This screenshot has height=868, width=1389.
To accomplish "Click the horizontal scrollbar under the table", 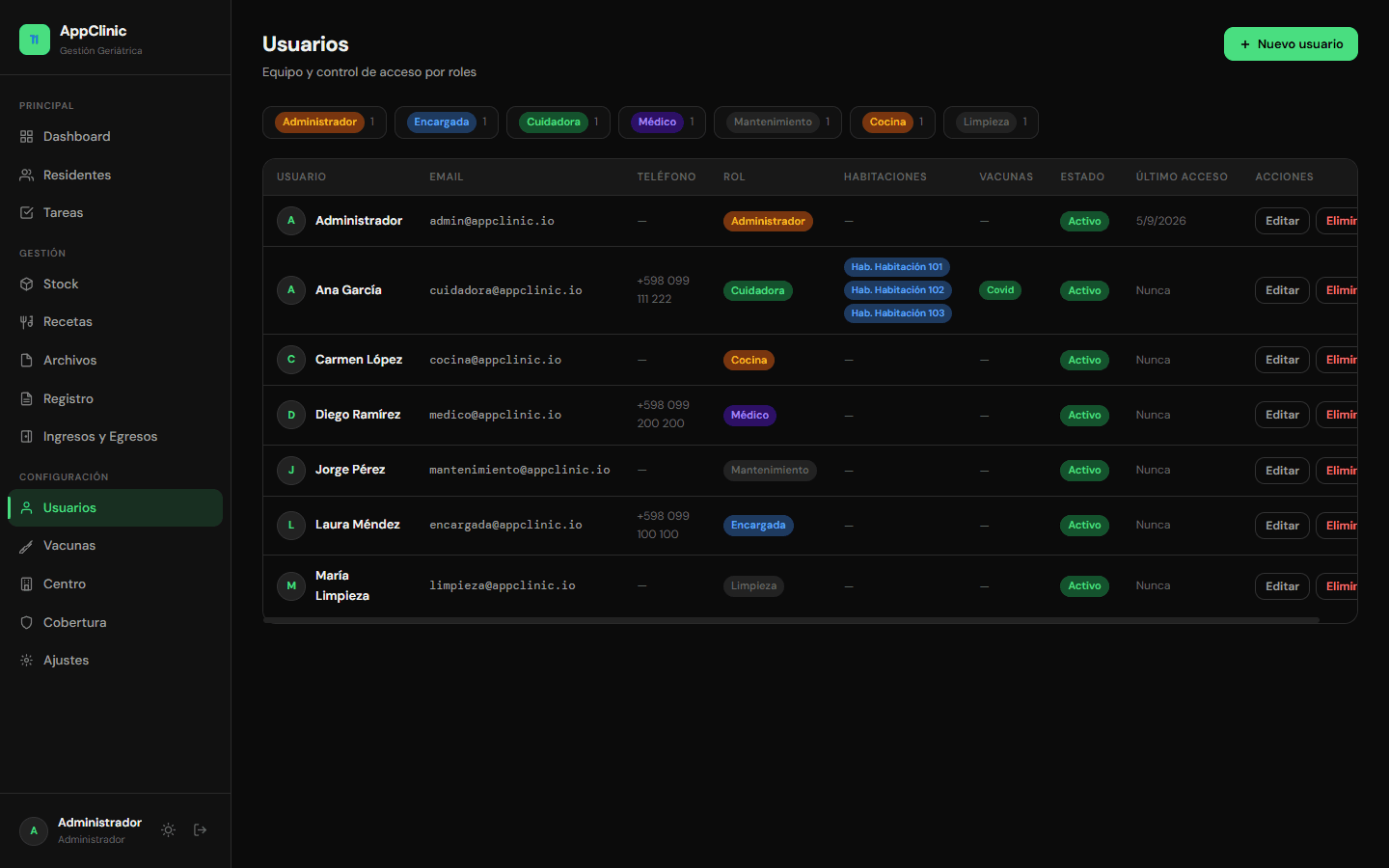I will tap(791, 620).
